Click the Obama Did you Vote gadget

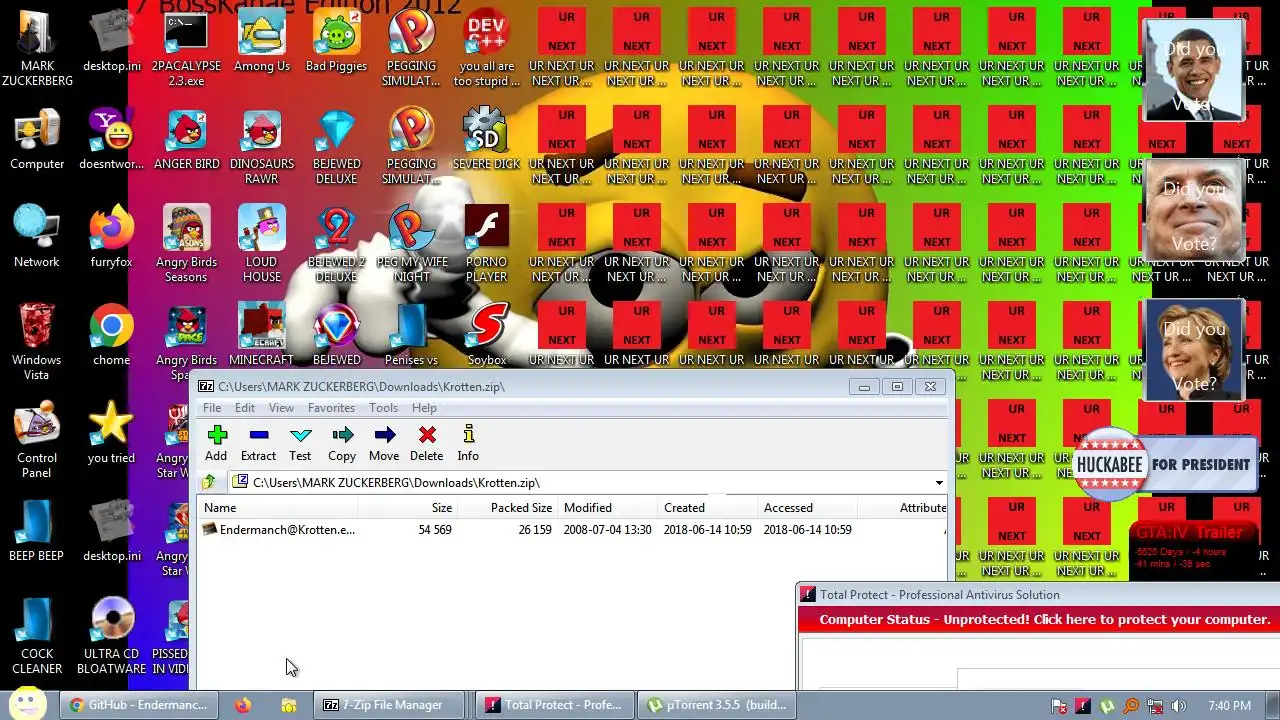1195,70
